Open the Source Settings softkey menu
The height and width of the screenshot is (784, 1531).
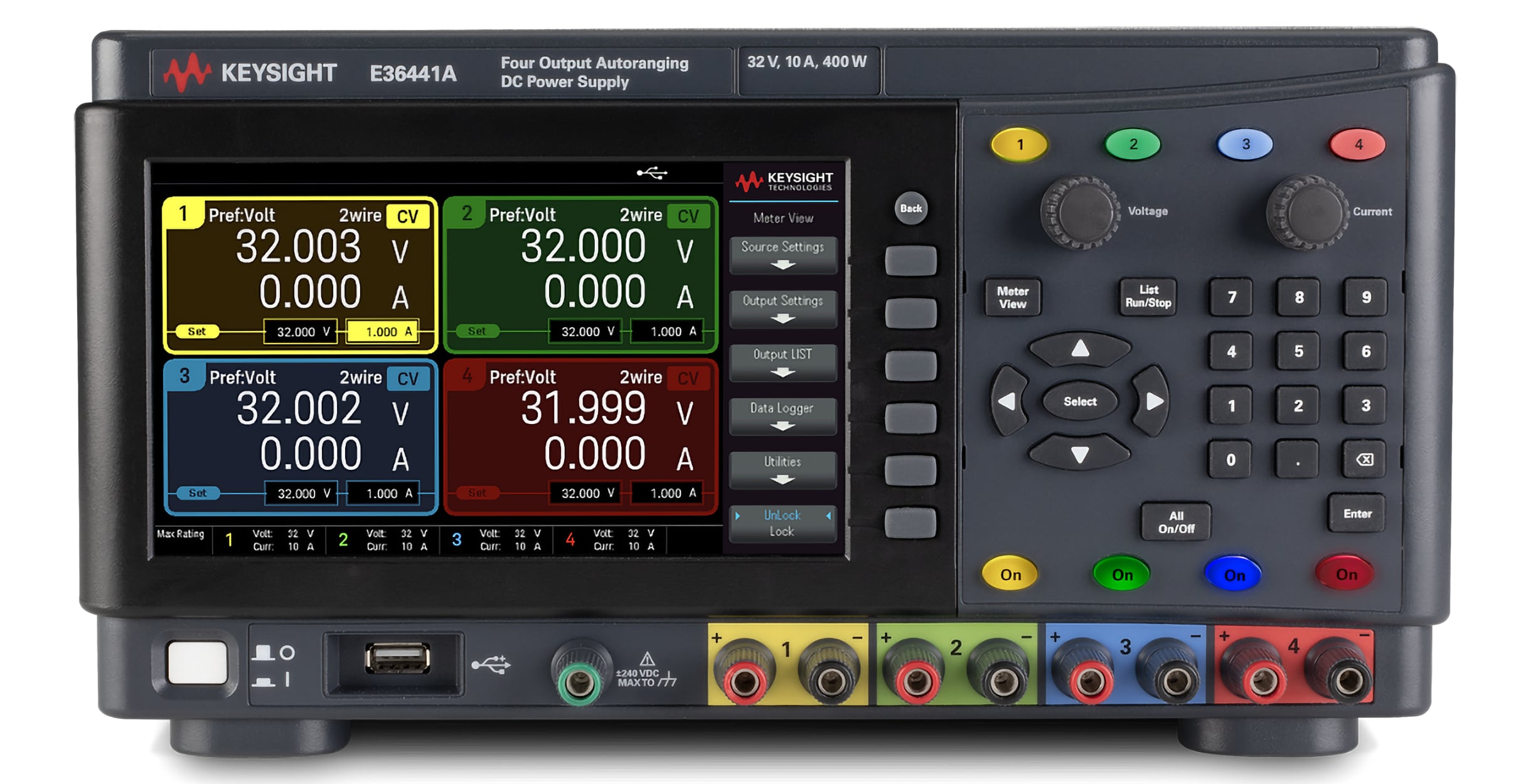coord(782,255)
